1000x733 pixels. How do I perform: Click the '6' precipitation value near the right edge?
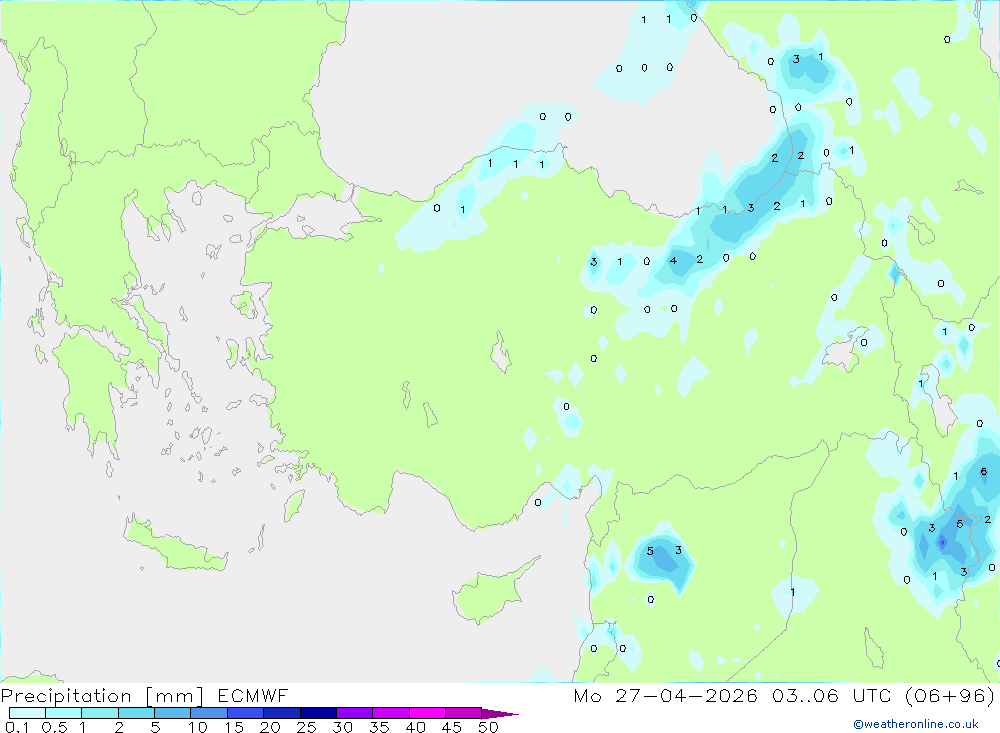(983, 471)
